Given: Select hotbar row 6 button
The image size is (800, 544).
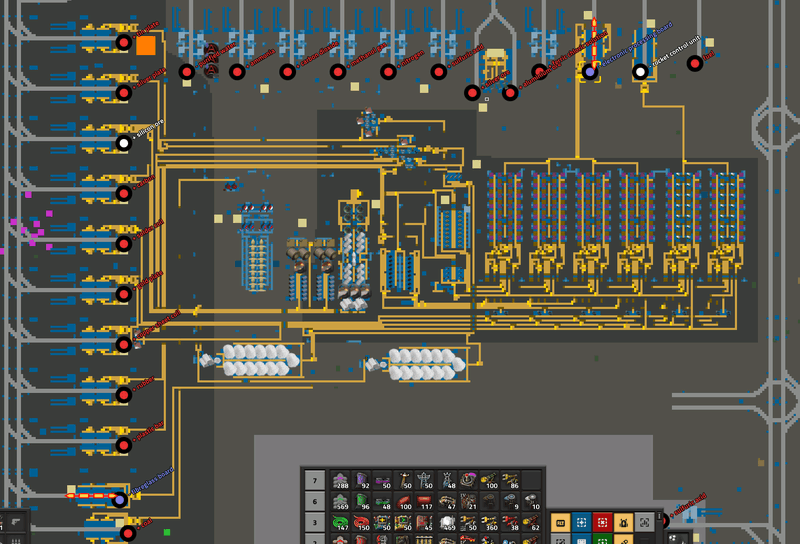Looking at the screenshot, I should point(315,502).
